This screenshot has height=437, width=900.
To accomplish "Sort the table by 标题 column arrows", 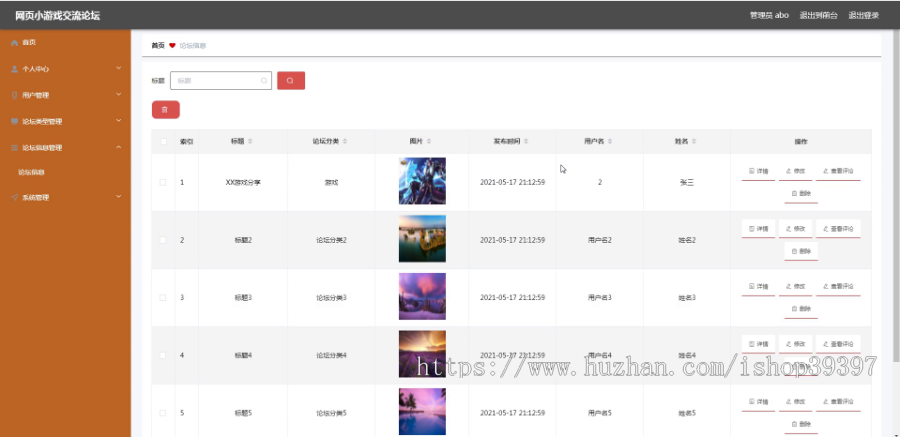I will pyautogui.click(x=250, y=141).
